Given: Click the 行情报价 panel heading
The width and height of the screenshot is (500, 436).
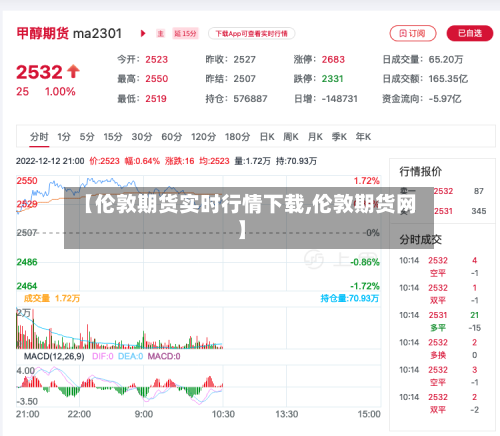Looking at the screenshot, I should click(x=421, y=172).
